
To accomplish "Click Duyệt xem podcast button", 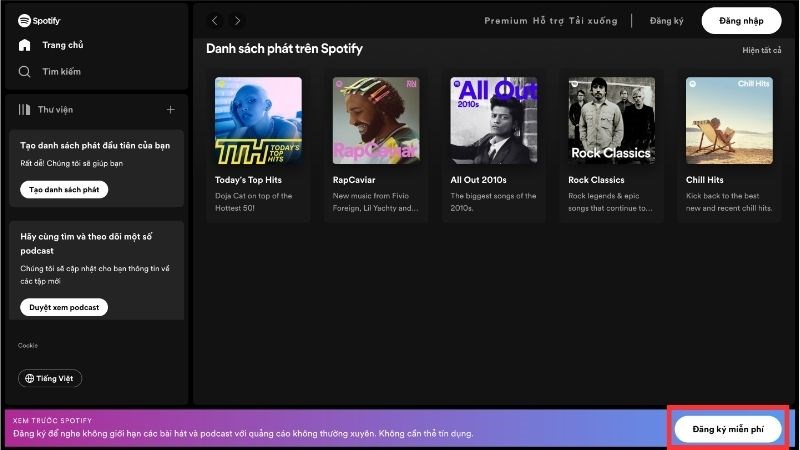I will [64, 307].
